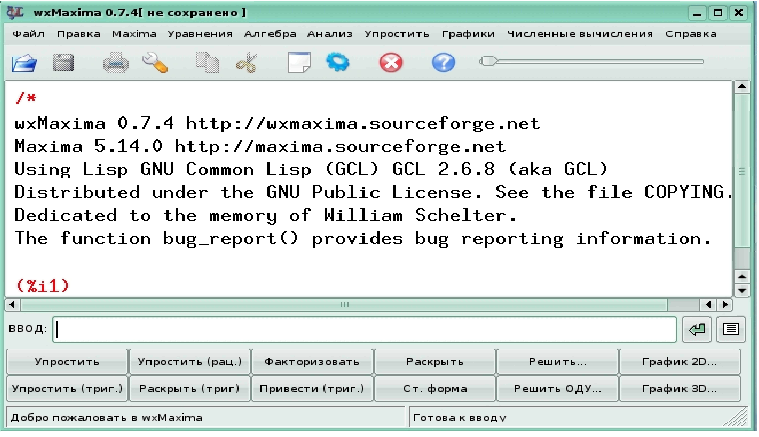Click the Copy icon in toolbar

pyautogui.click(x=207, y=63)
